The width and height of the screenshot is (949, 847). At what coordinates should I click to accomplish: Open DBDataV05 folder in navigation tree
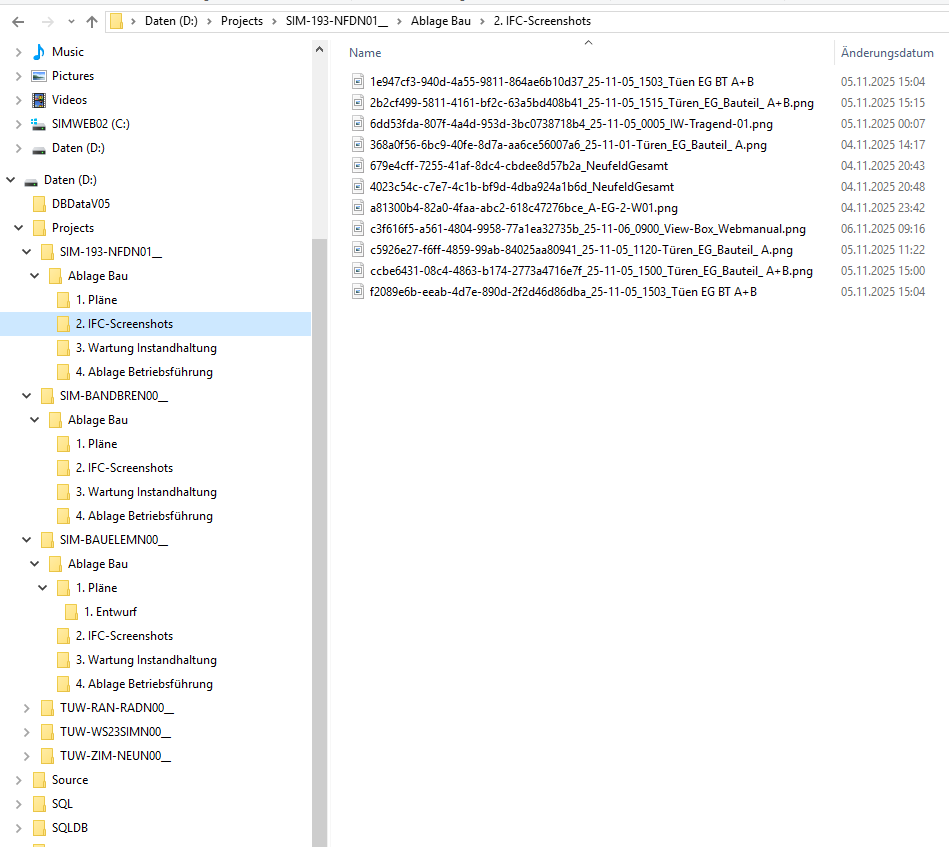pos(81,204)
